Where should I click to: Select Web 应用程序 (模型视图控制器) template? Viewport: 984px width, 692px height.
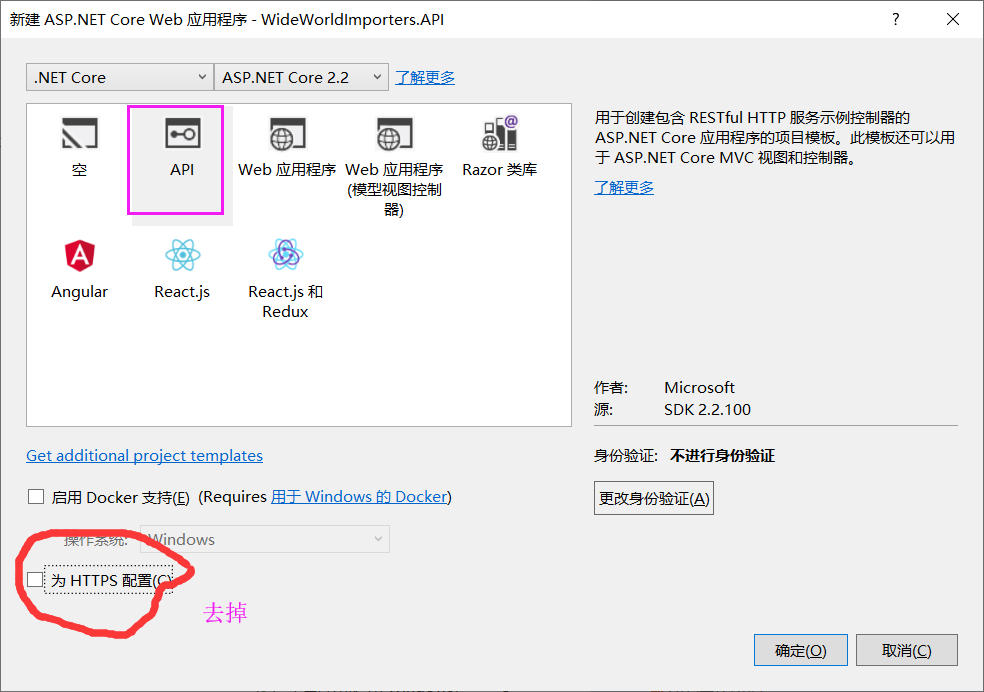[x=394, y=166]
